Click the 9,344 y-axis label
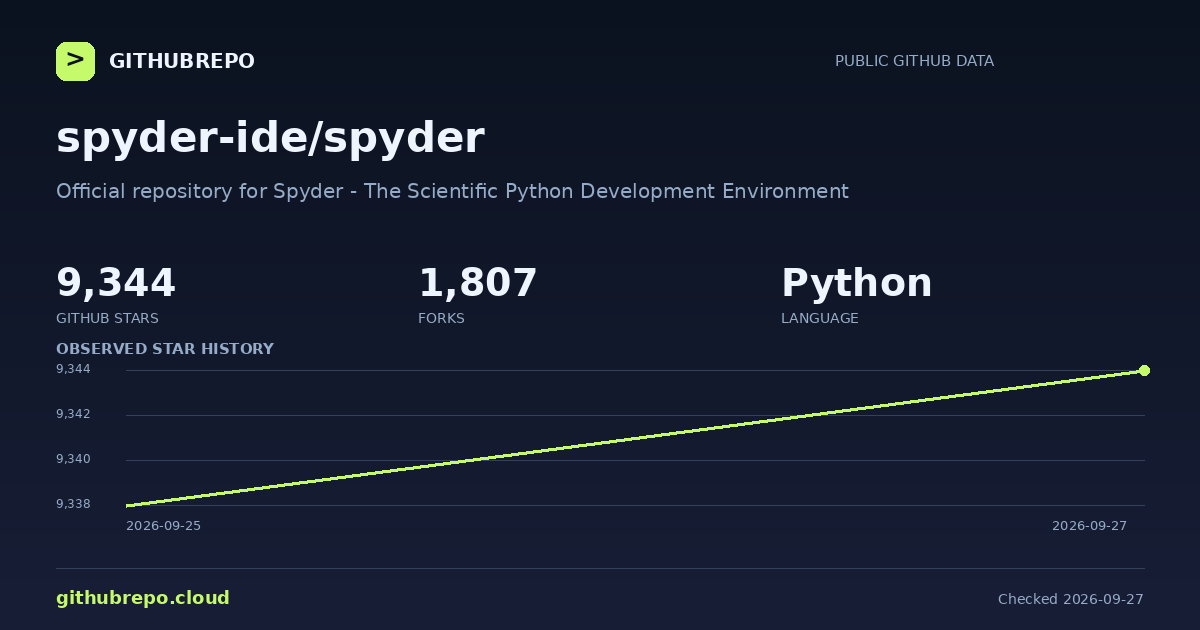 click(x=73, y=369)
